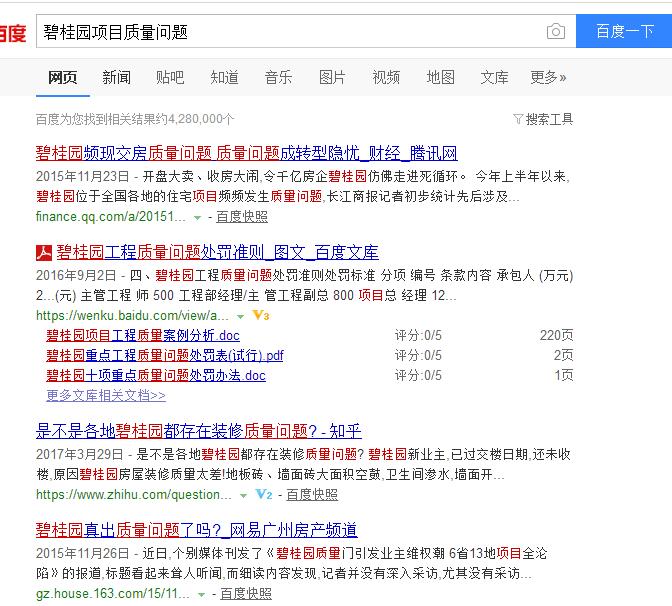Open 碧桂园重点工程质量问题处罚表(试行).pdf
This screenshot has width=672, height=606.
coord(165,355)
